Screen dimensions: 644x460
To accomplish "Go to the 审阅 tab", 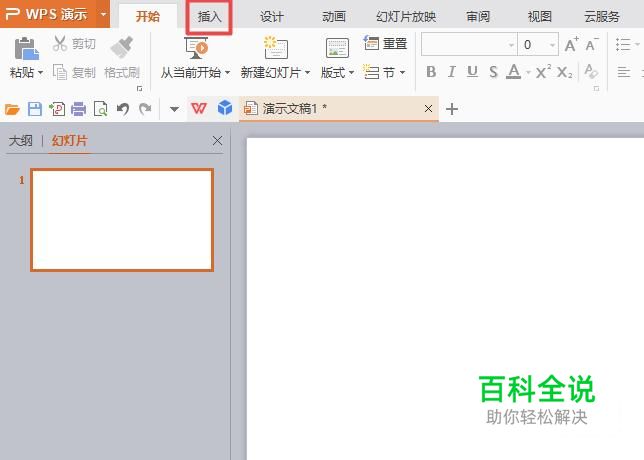I will point(478,16).
